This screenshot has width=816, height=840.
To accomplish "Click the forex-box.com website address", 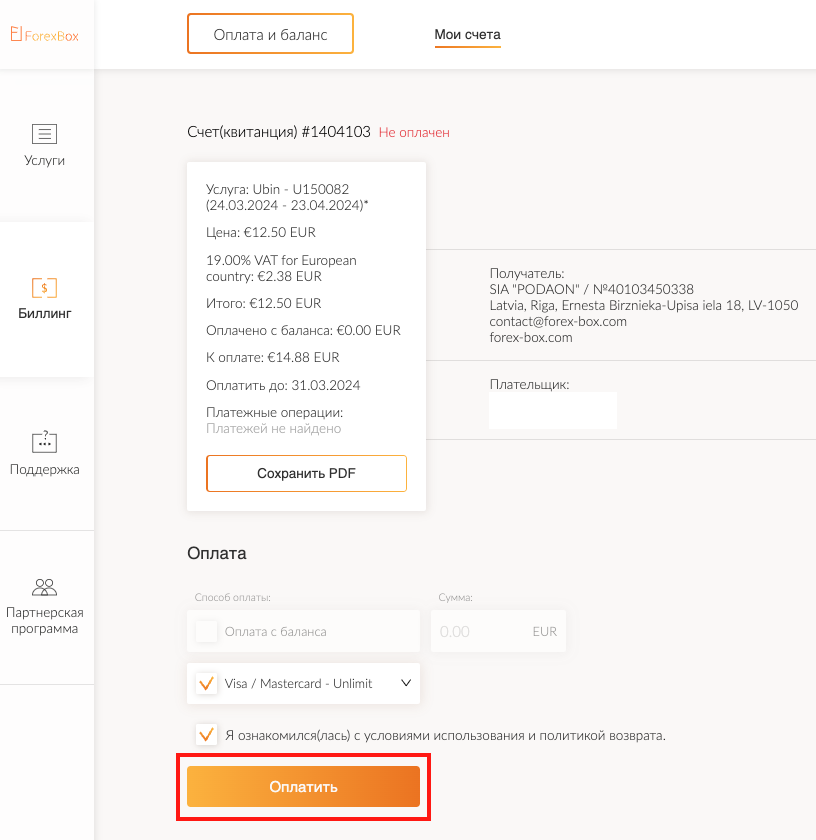I will [530, 337].
